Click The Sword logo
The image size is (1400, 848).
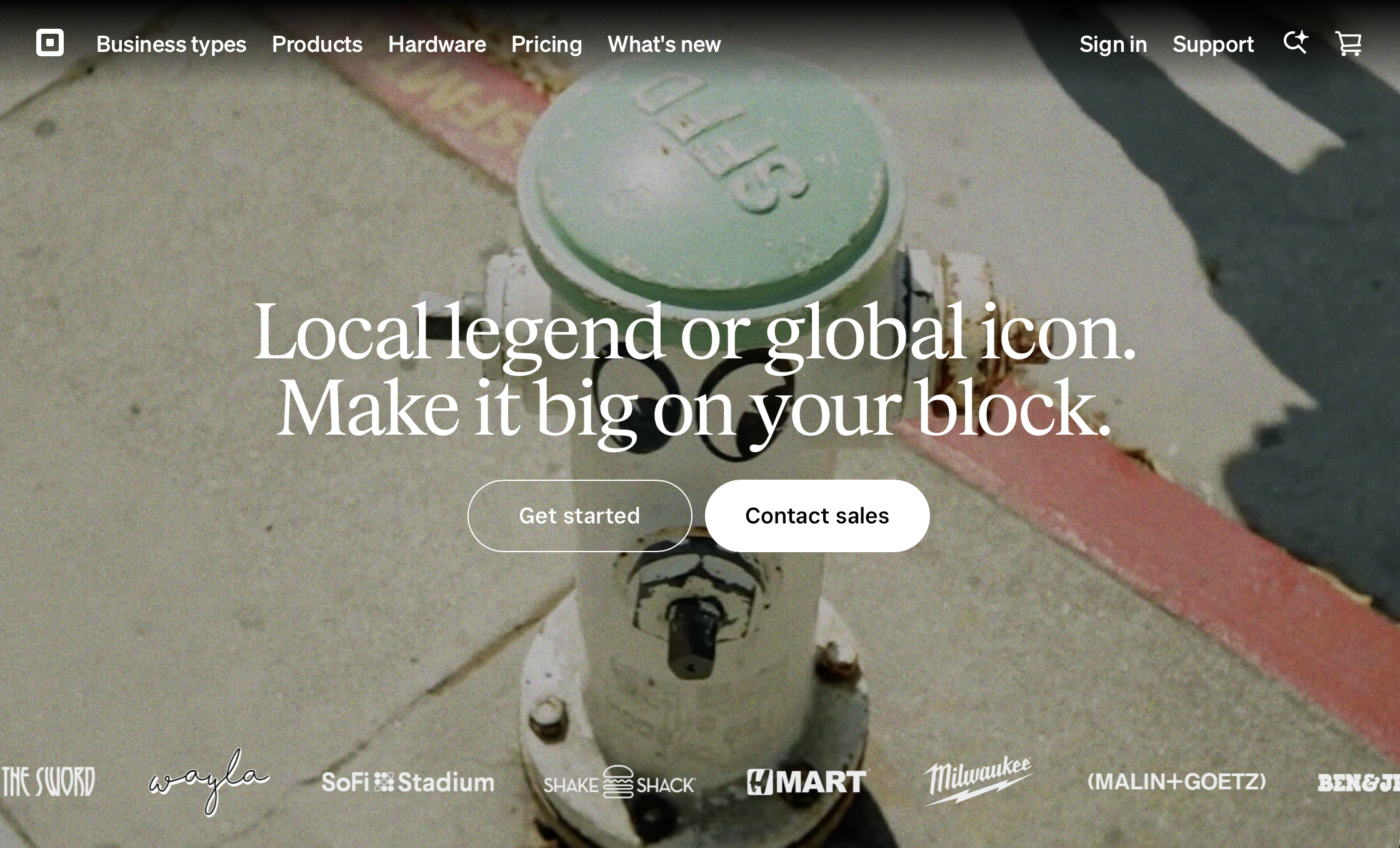(47, 782)
